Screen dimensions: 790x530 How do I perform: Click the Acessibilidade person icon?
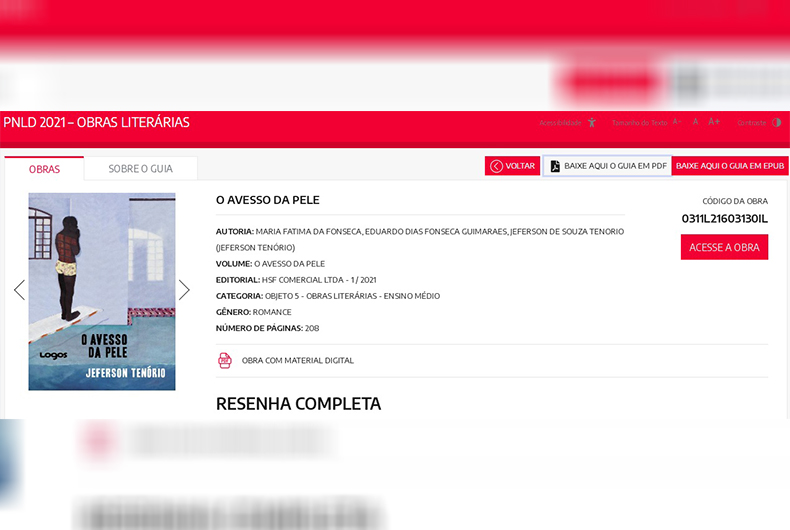[592, 122]
